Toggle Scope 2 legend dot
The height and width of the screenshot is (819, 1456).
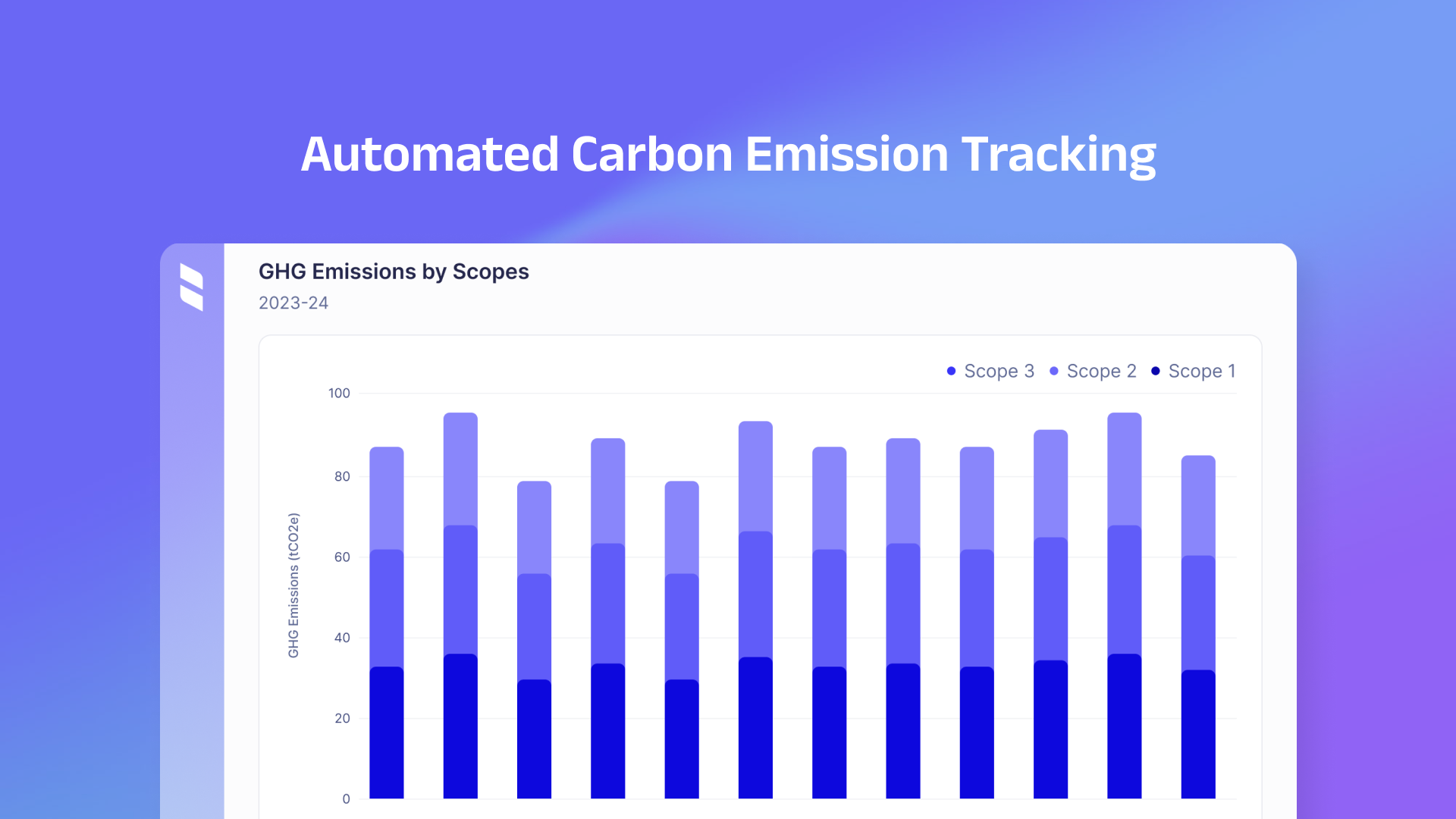coord(1053,371)
